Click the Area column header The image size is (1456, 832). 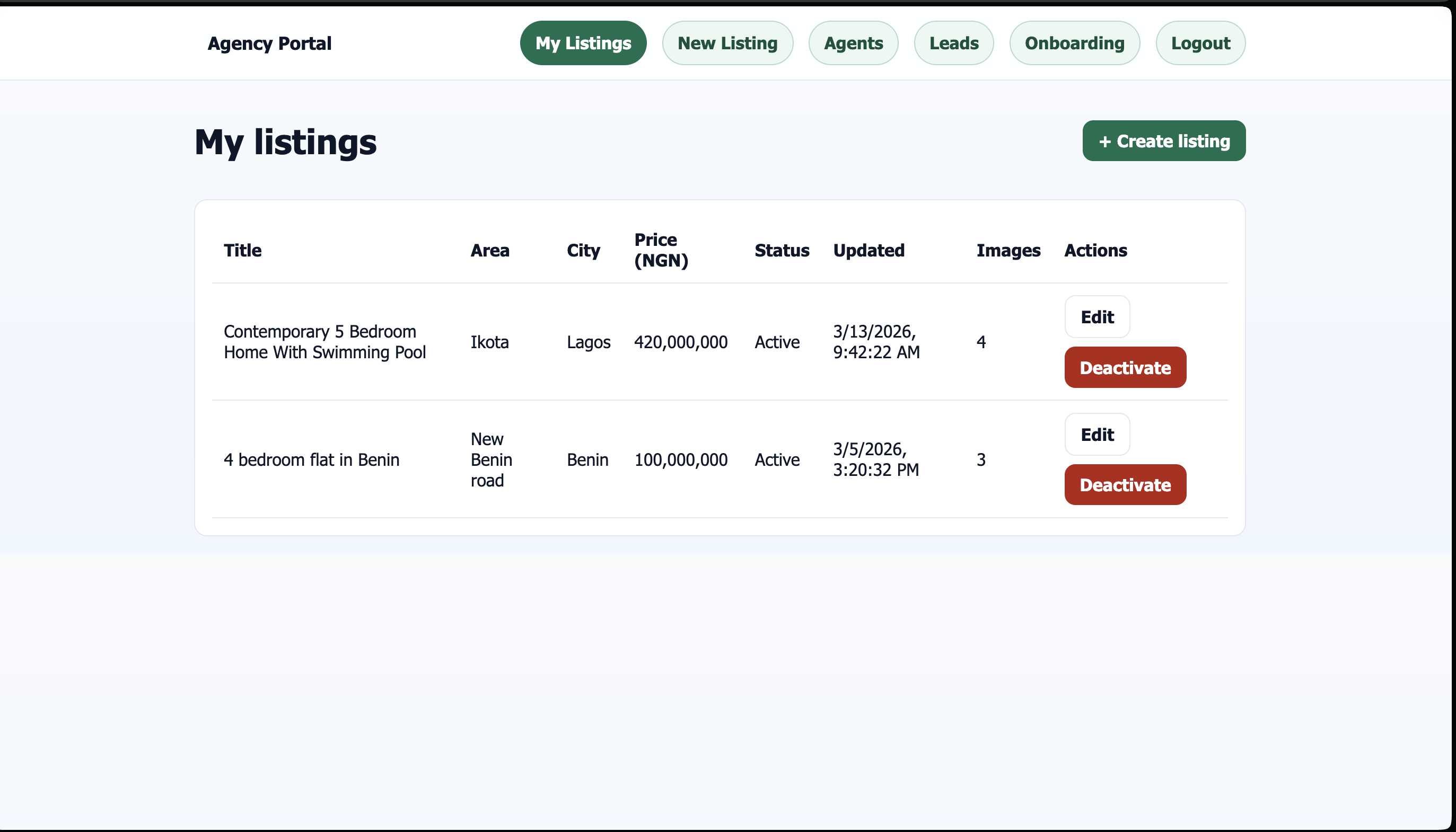(490, 250)
